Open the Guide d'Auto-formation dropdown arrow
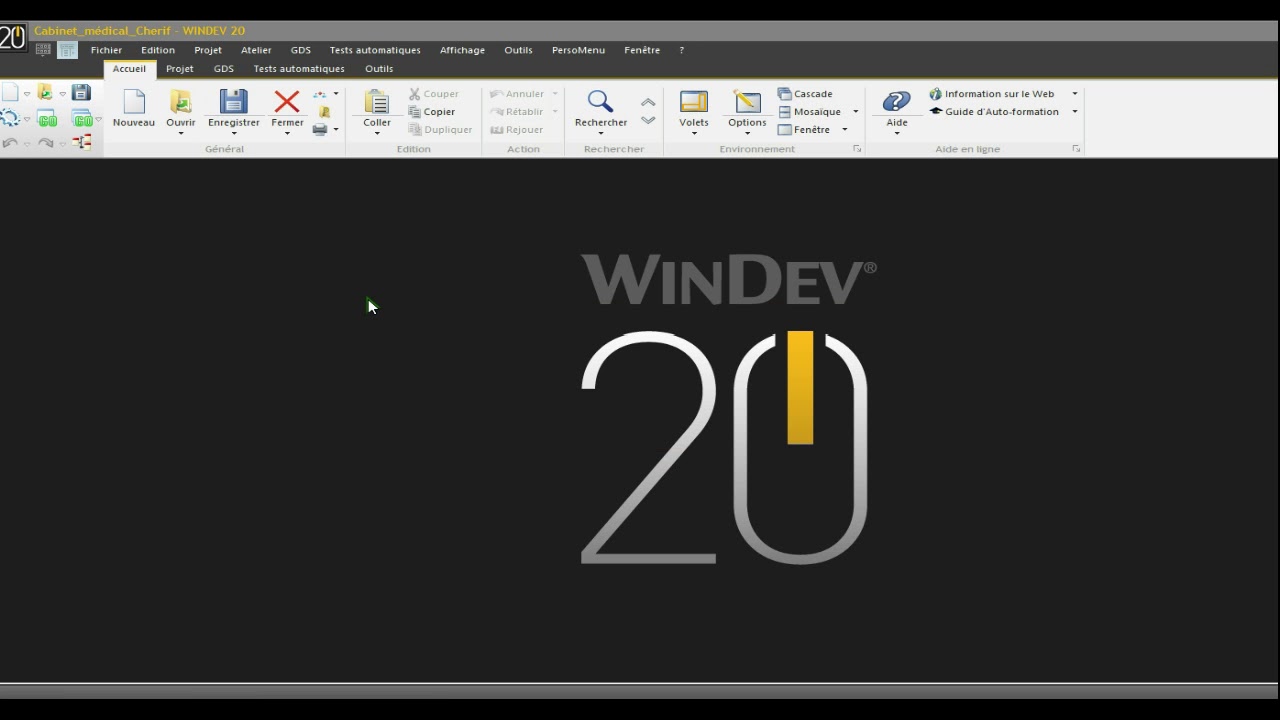1280x720 pixels. 1075,112
